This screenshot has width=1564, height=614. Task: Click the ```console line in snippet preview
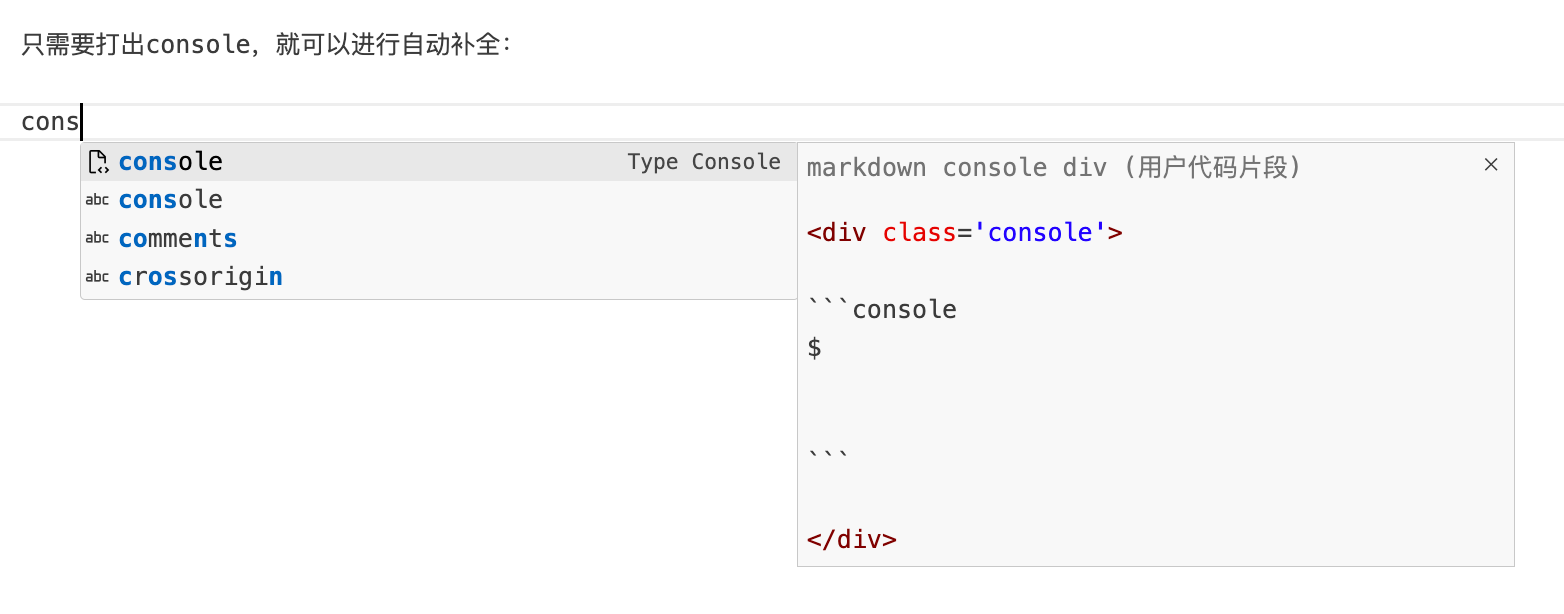point(882,310)
